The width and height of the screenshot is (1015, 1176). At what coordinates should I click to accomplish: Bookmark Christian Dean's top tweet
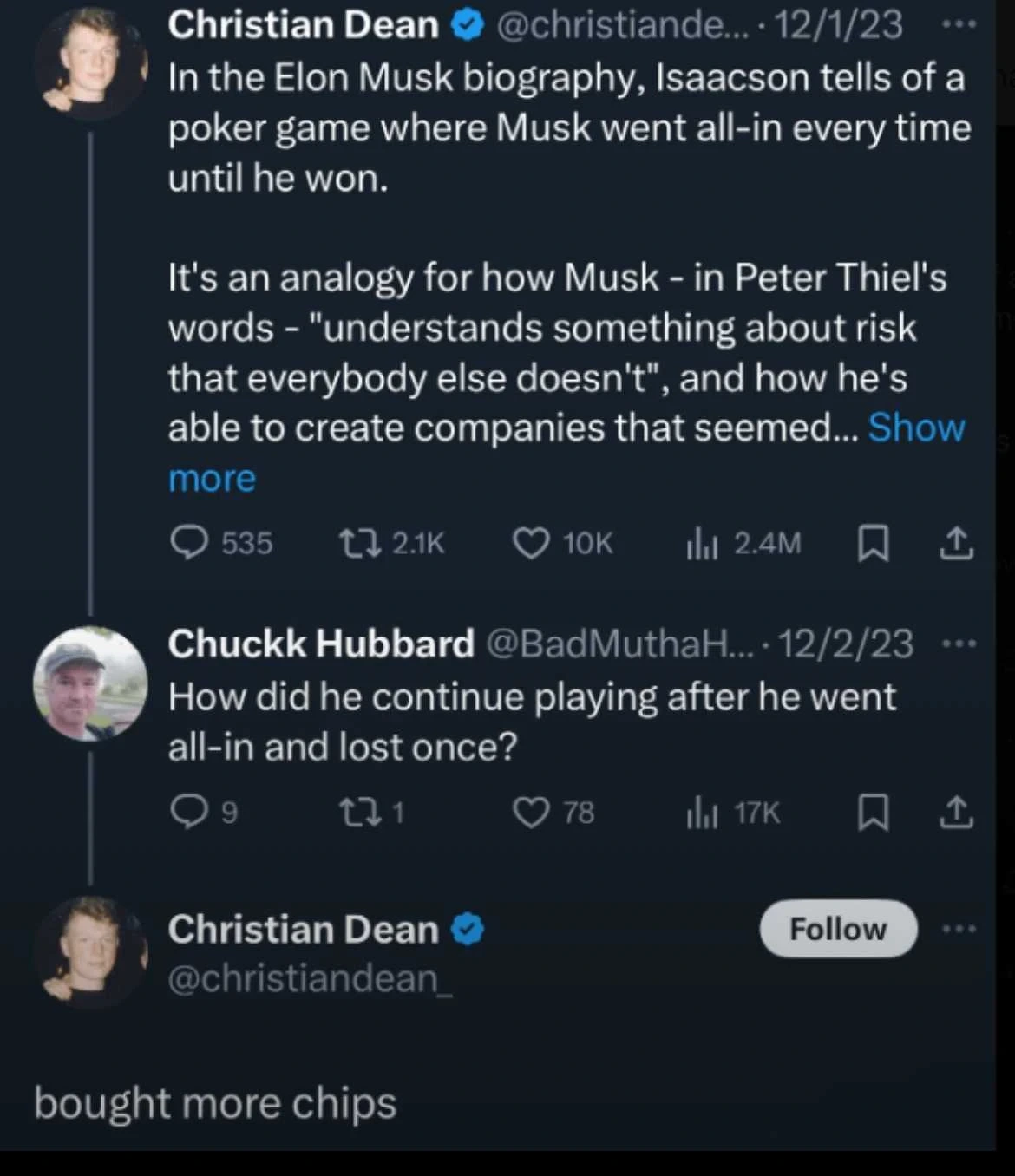click(x=872, y=543)
